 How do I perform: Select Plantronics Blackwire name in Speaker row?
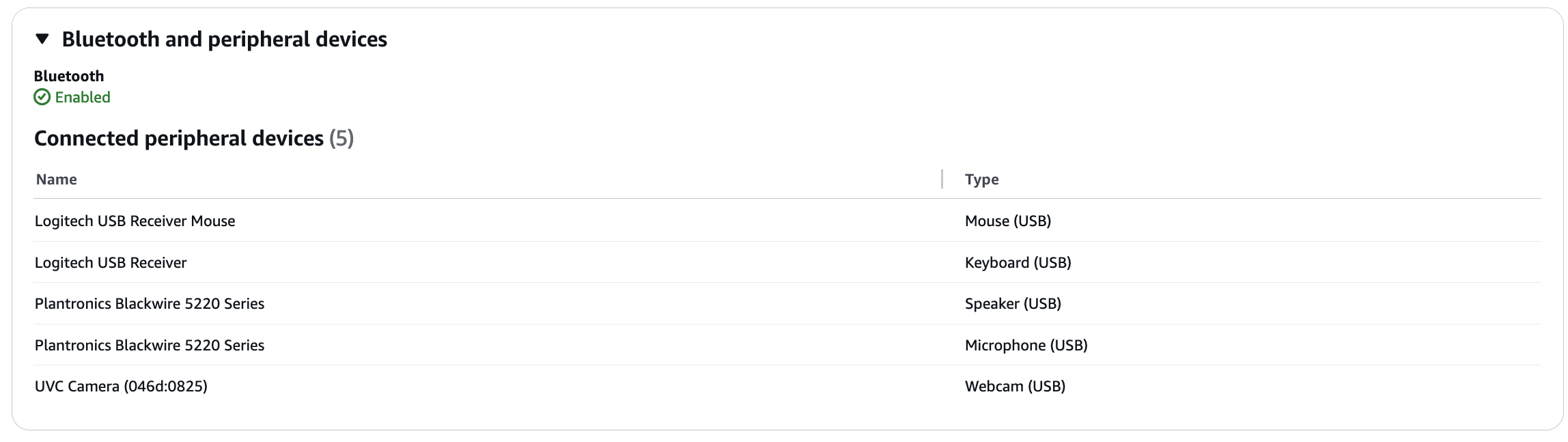coord(150,303)
